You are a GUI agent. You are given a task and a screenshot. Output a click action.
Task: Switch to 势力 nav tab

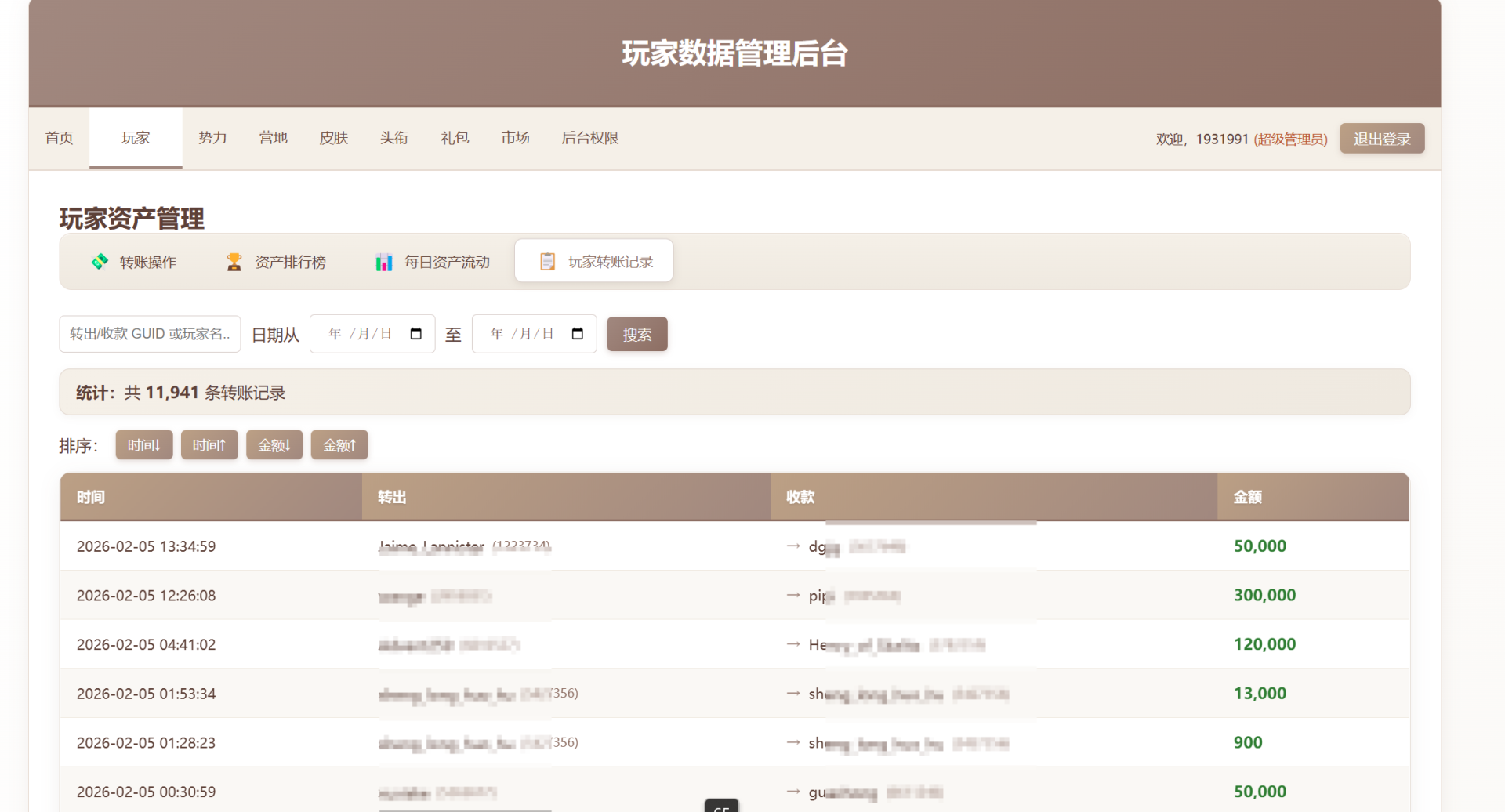click(212, 138)
